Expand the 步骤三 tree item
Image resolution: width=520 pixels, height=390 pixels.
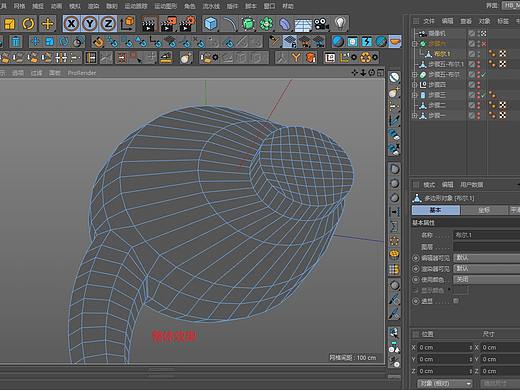(x=415, y=95)
